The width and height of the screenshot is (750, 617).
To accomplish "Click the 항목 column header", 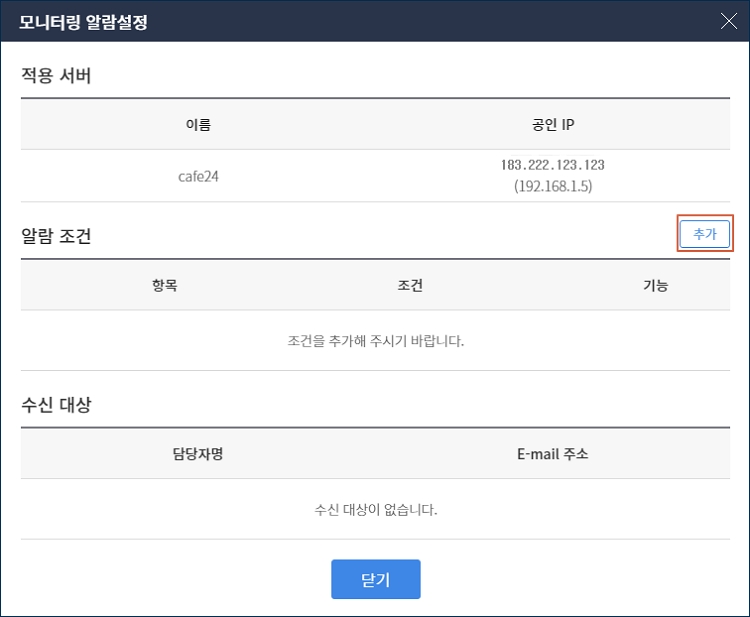I will pos(162,286).
